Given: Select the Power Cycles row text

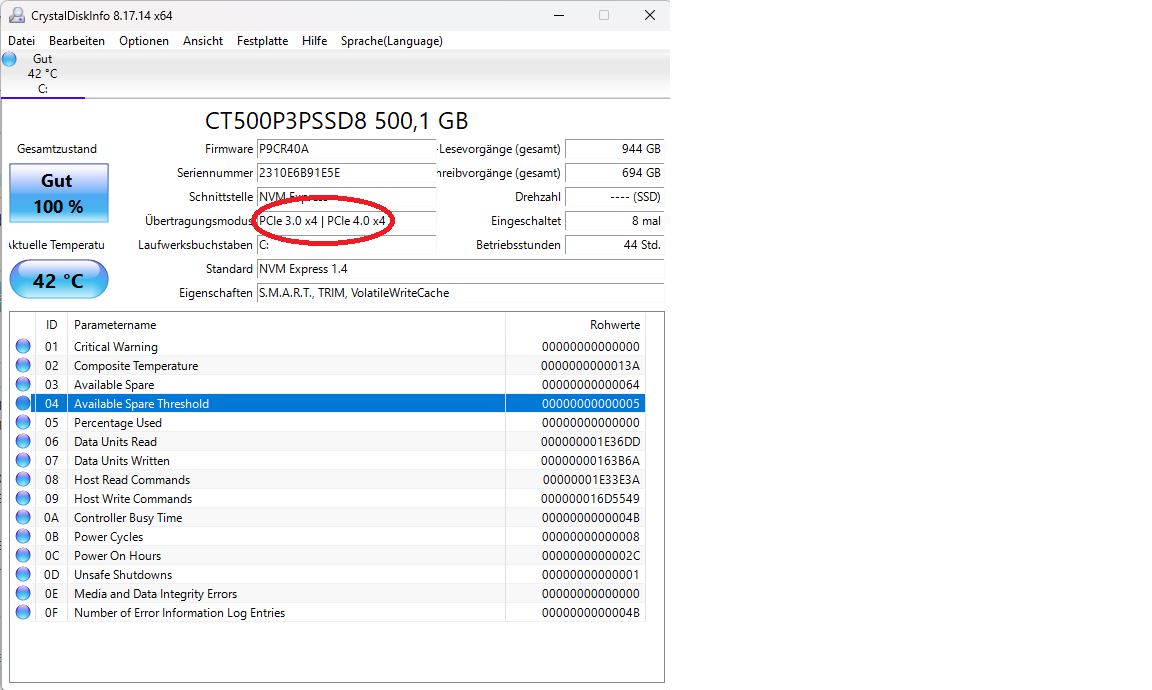Looking at the screenshot, I should point(109,537).
